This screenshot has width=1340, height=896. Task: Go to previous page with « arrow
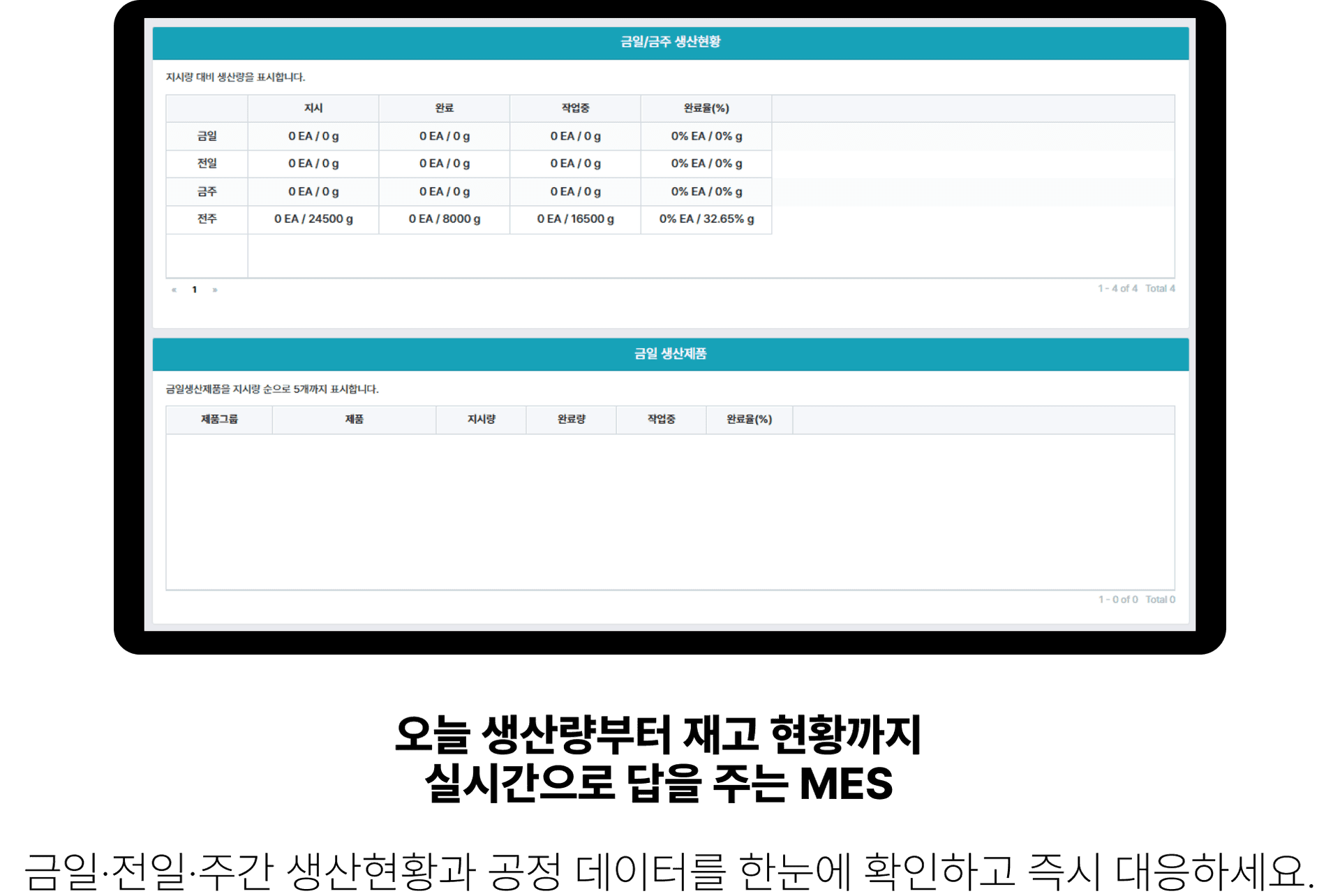pos(174,290)
